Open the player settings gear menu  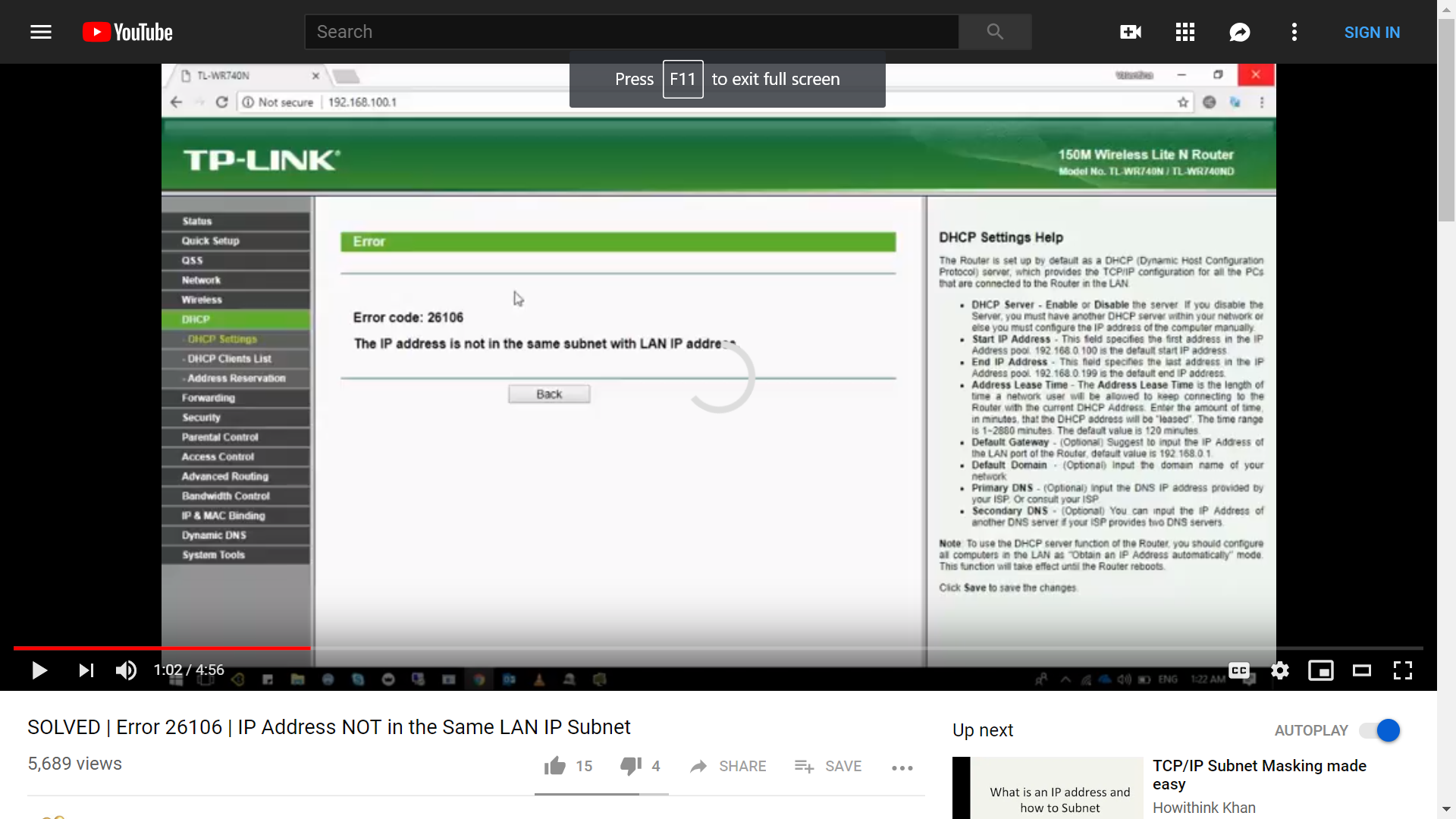click(1280, 670)
